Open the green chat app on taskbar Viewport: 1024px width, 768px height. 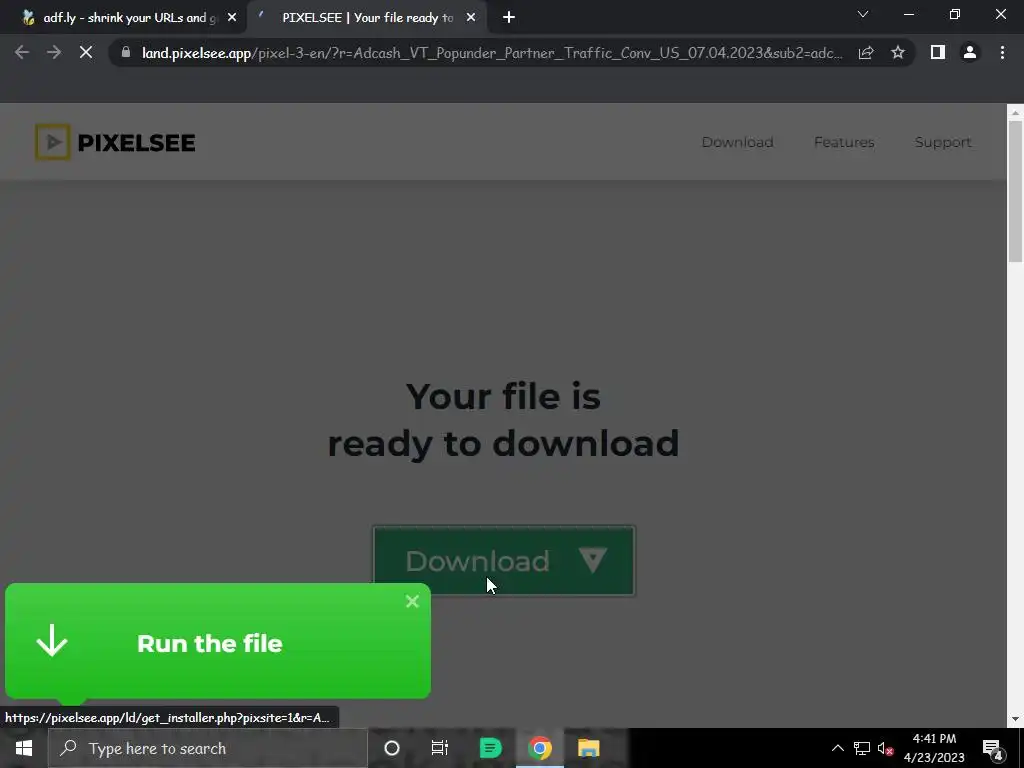pos(490,748)
